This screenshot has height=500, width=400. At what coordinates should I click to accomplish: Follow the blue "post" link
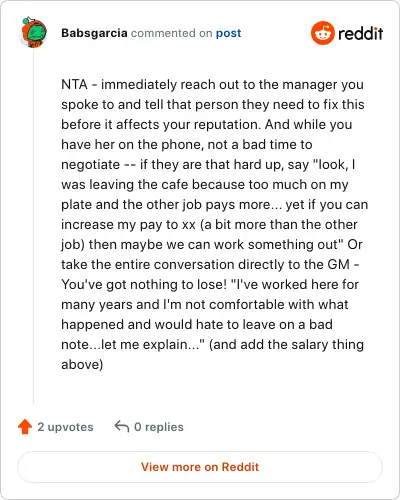pyautogui.click(x=228, y=33)
